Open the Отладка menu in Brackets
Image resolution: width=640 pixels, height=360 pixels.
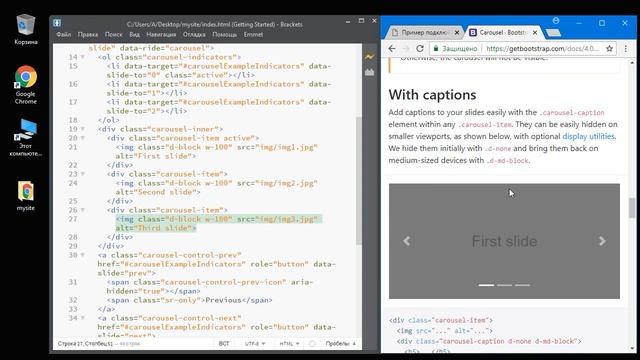(194, 35)
